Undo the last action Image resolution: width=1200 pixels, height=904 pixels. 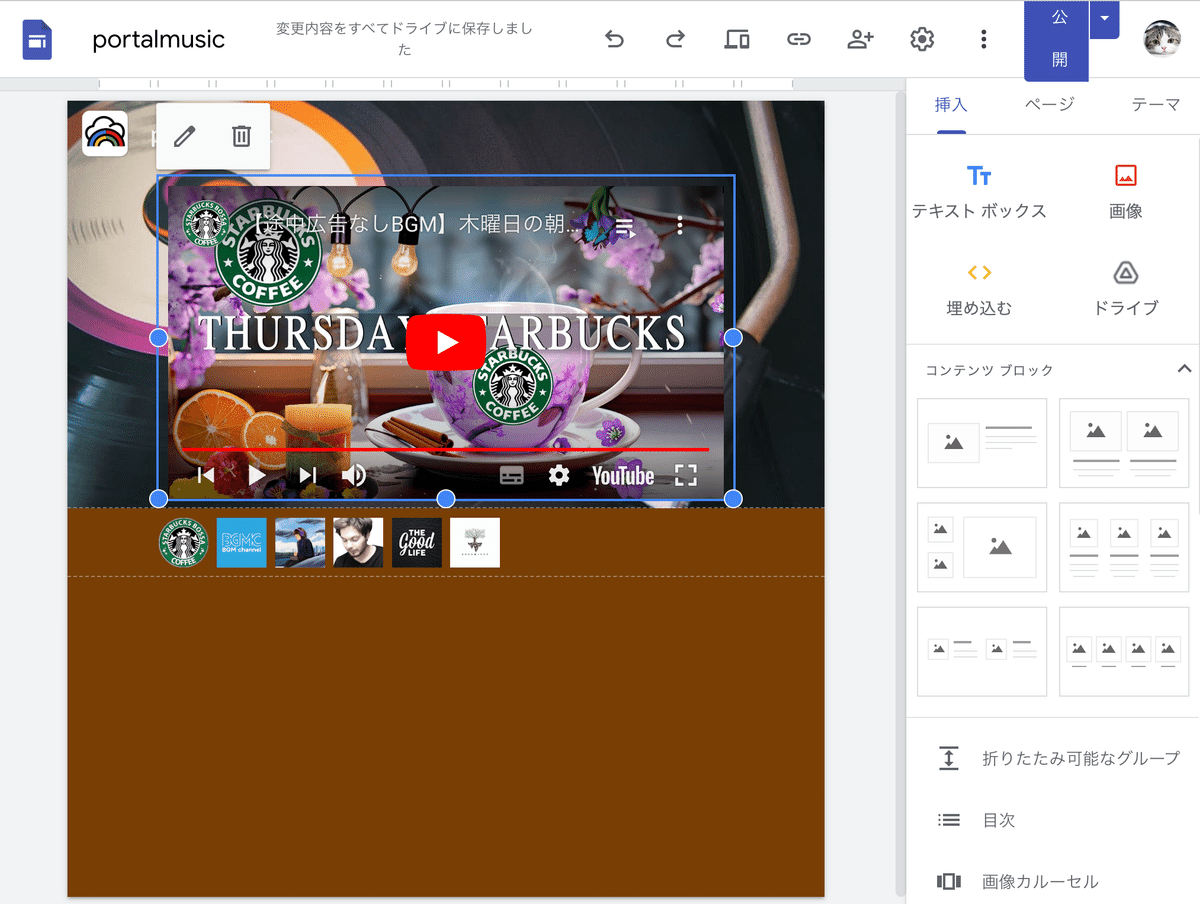click(x=615, y=39)
